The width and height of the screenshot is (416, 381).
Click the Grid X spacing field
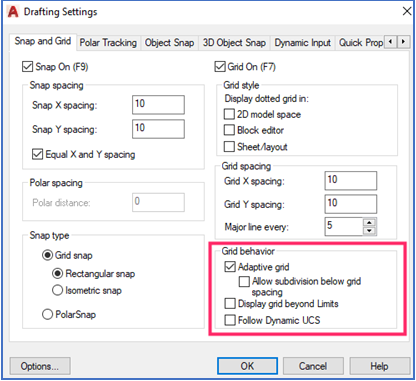click(351, 181)
